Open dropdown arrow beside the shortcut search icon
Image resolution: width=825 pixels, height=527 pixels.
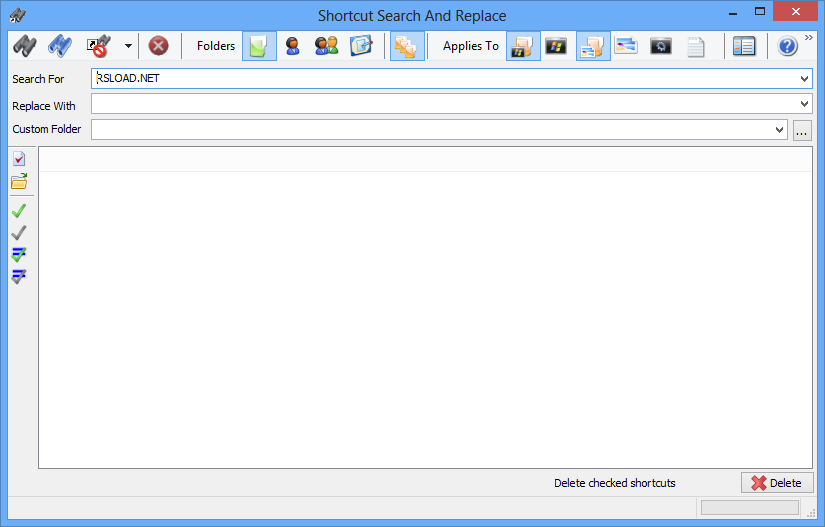[128, 46]
